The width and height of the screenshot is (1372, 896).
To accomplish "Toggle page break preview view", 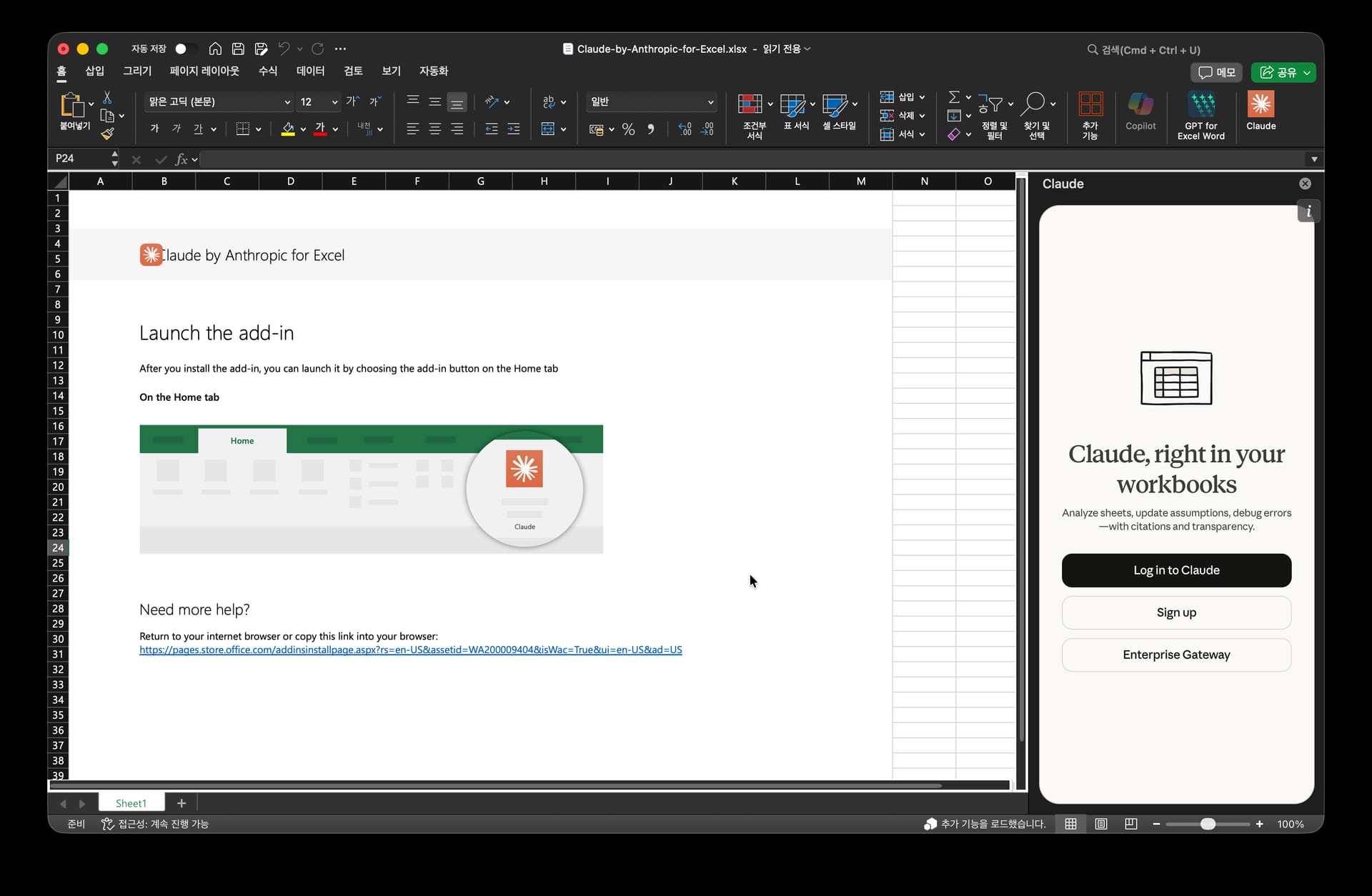I will pos(1130,824).
